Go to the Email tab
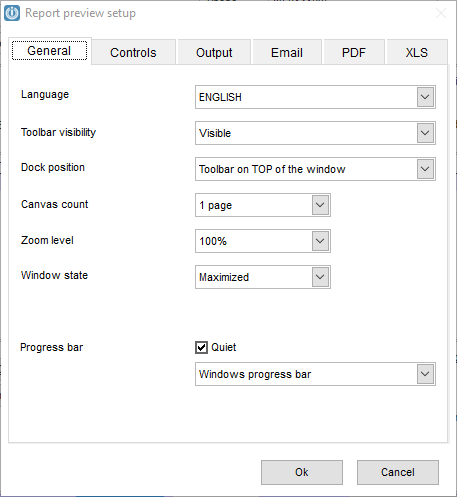The image size is (457, 497). point(287,52)
